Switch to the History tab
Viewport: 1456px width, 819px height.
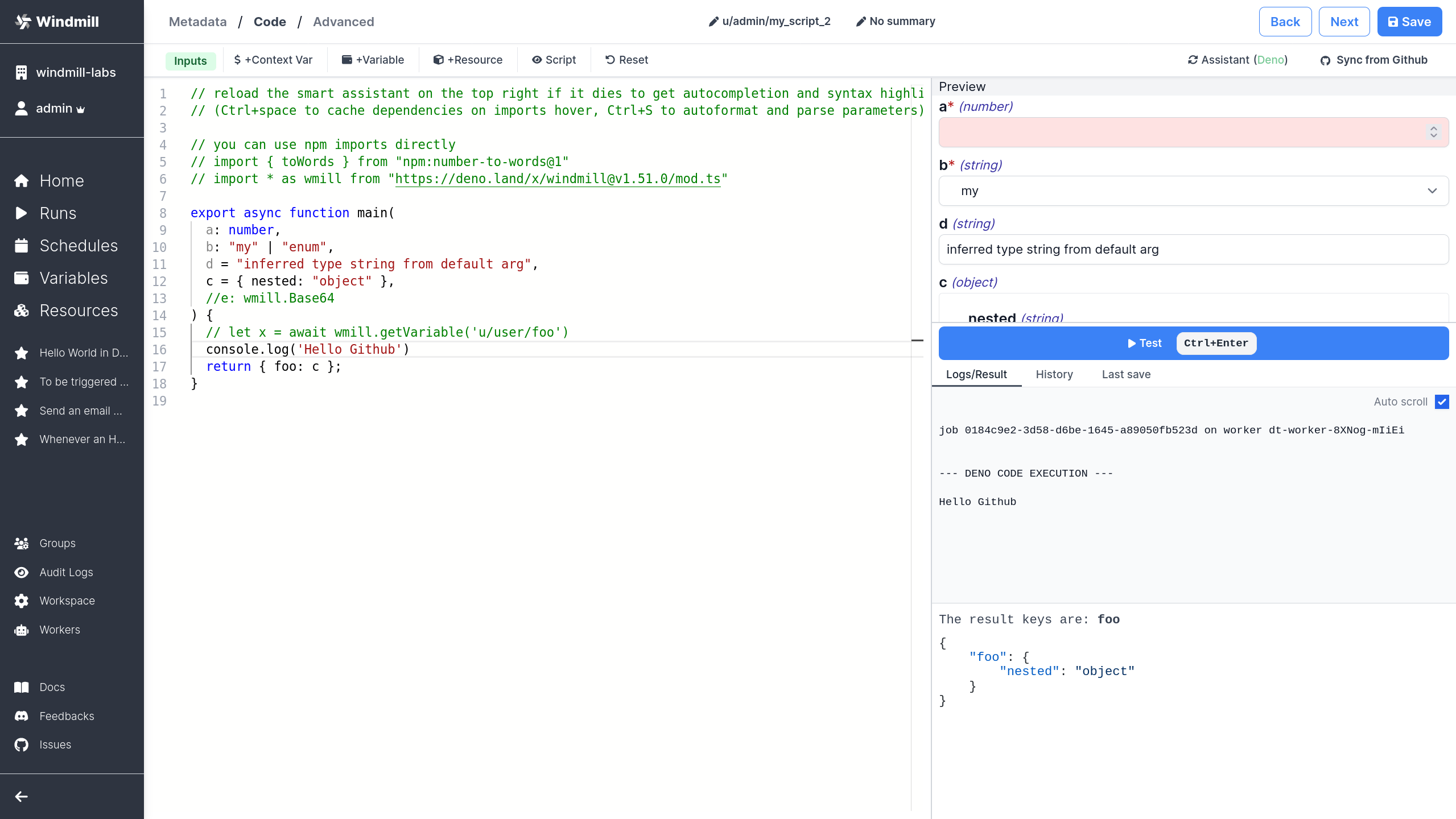[x=1054, y=374]
